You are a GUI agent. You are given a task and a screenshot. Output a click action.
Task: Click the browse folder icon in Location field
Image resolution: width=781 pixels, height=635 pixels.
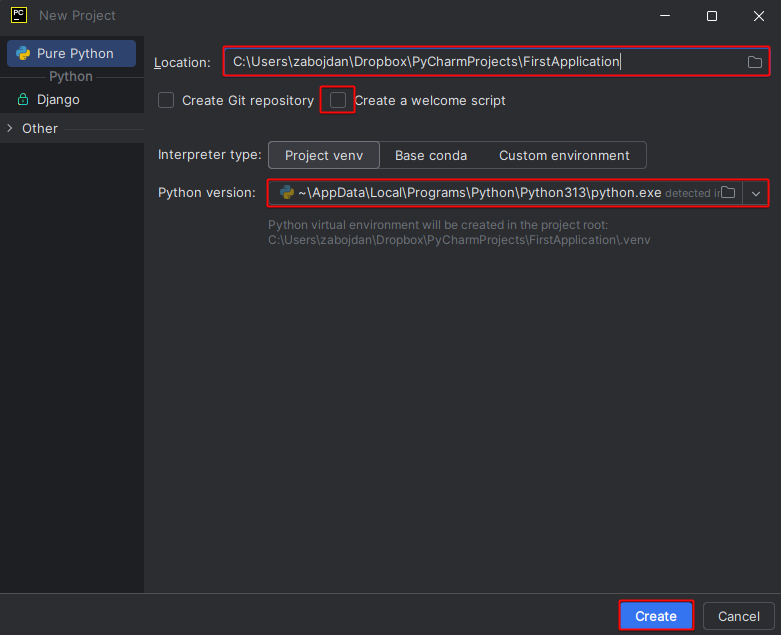[x=755, y=62]
